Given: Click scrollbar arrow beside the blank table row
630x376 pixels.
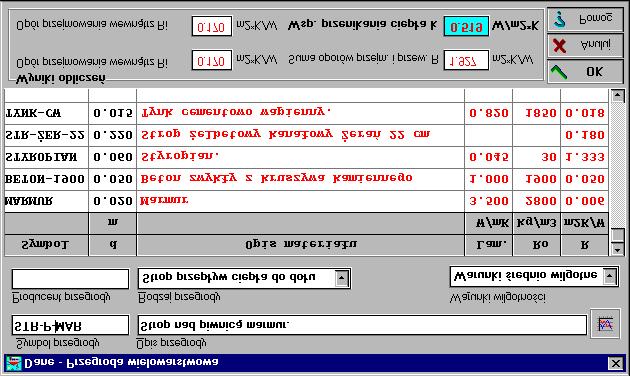Looking at the screenshot, I should pyautogui.click(x=618, y=96).
